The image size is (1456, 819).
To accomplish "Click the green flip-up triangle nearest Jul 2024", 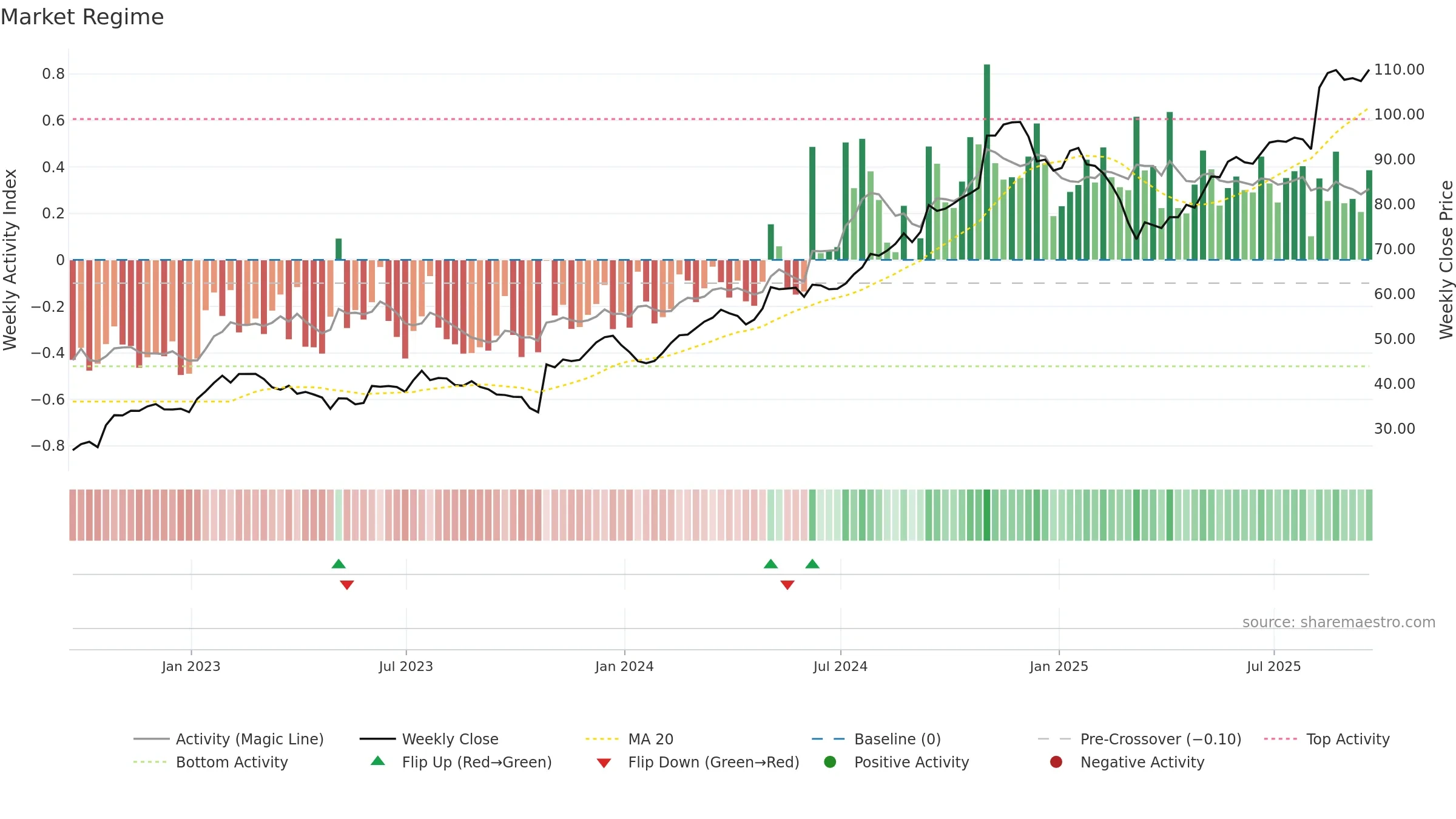I will [812, 564].
